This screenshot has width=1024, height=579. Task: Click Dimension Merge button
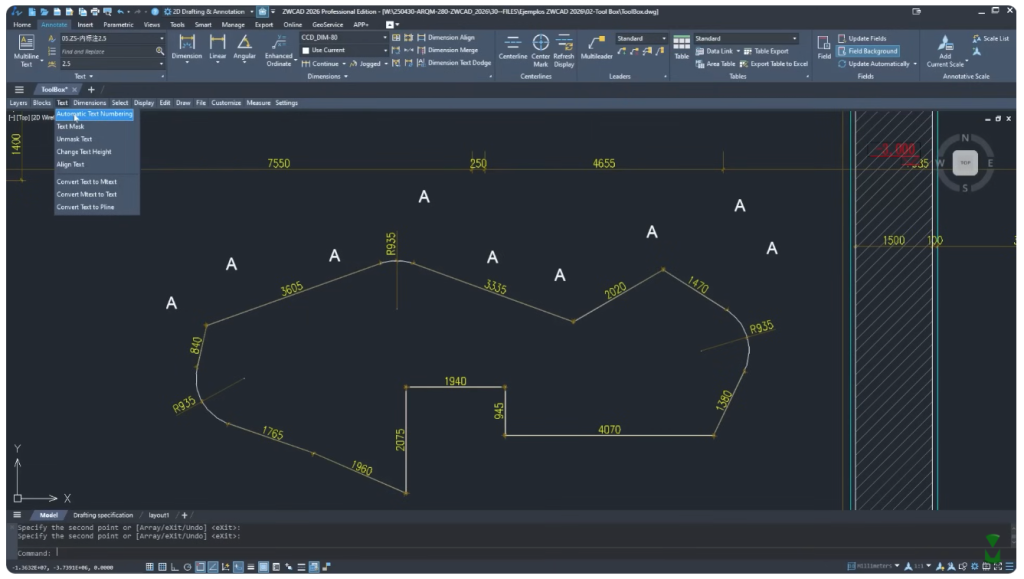(x=447, y=50)
